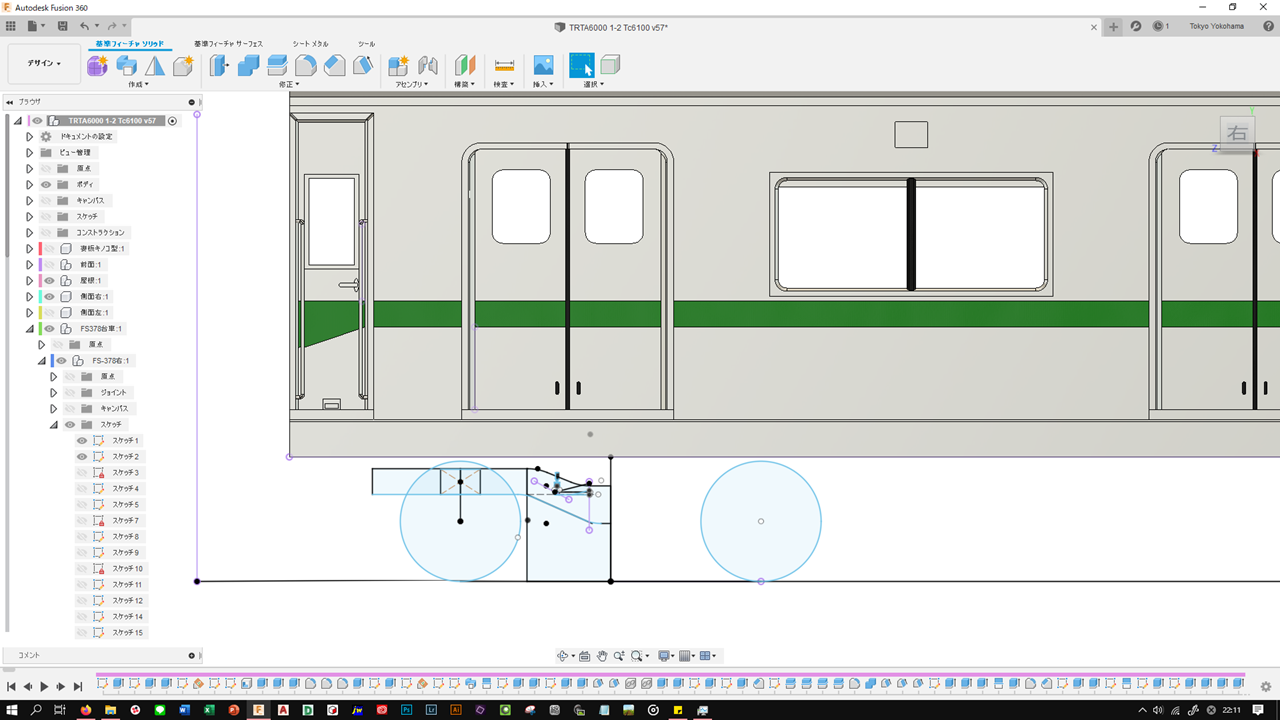
Task: Click the Undo arrow icon
Action: coord(84,26)
